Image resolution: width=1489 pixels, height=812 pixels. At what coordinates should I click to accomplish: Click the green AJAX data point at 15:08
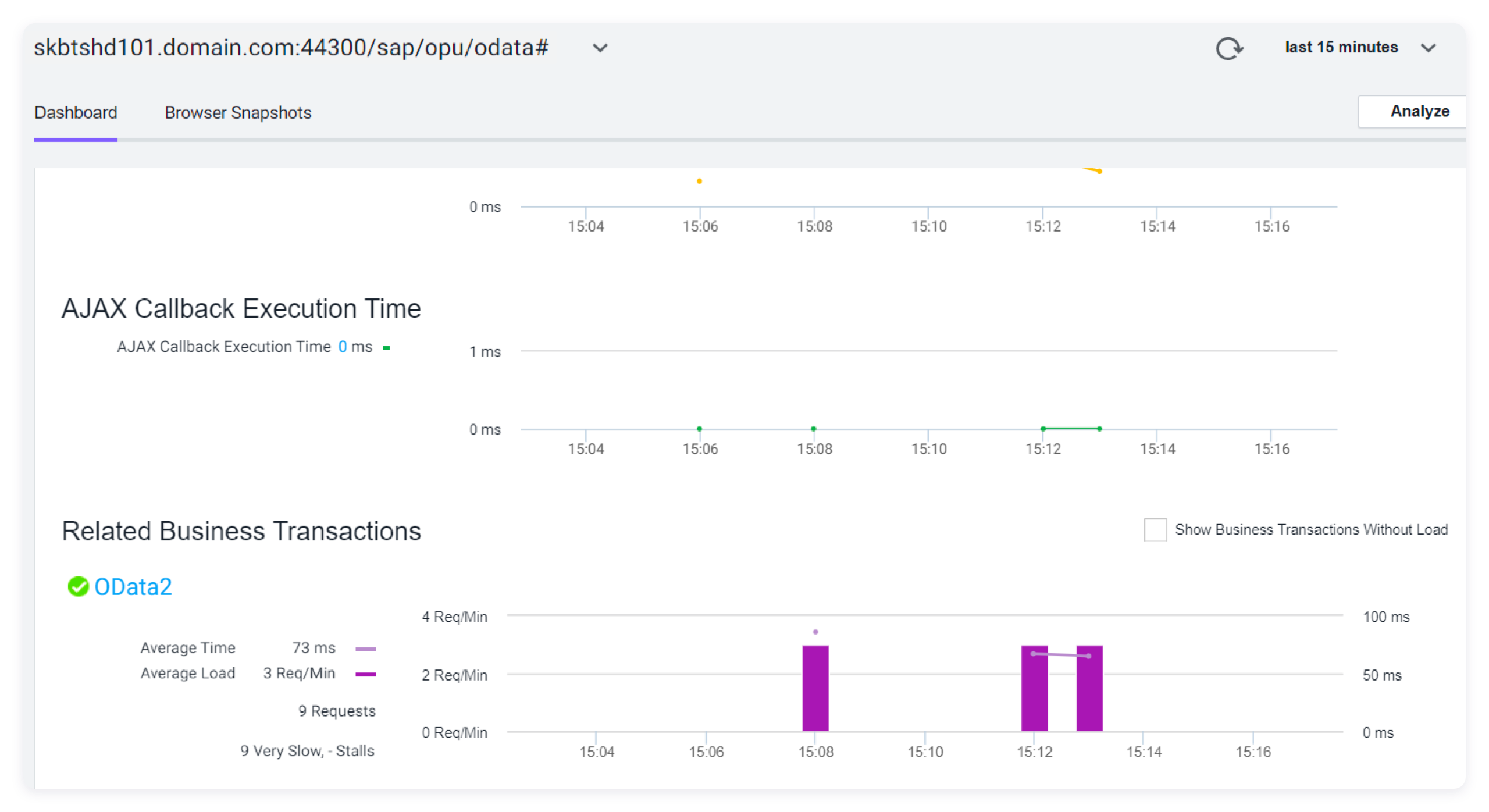[x=813, y=429]
